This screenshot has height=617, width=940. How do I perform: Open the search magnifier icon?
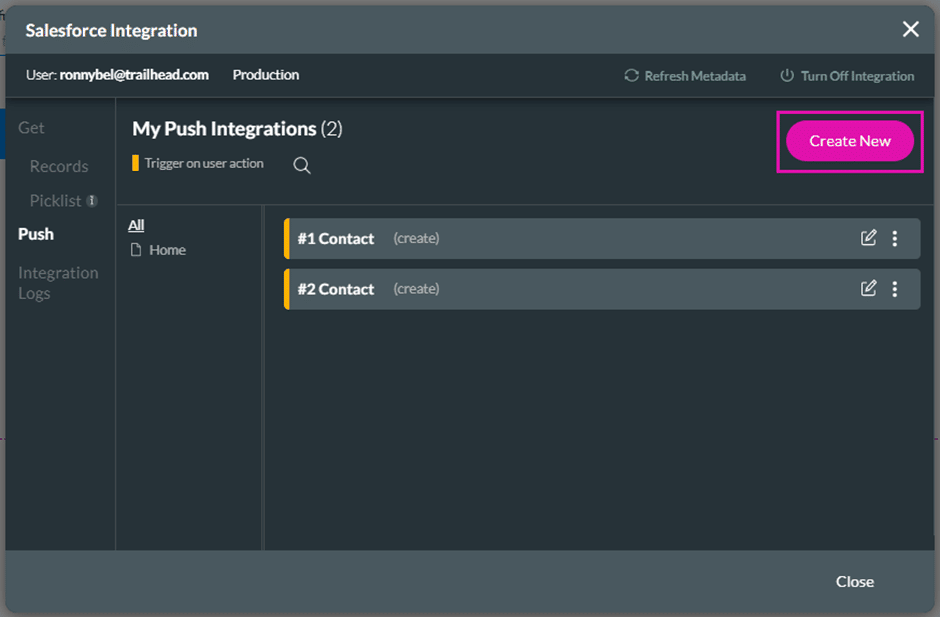302,165
